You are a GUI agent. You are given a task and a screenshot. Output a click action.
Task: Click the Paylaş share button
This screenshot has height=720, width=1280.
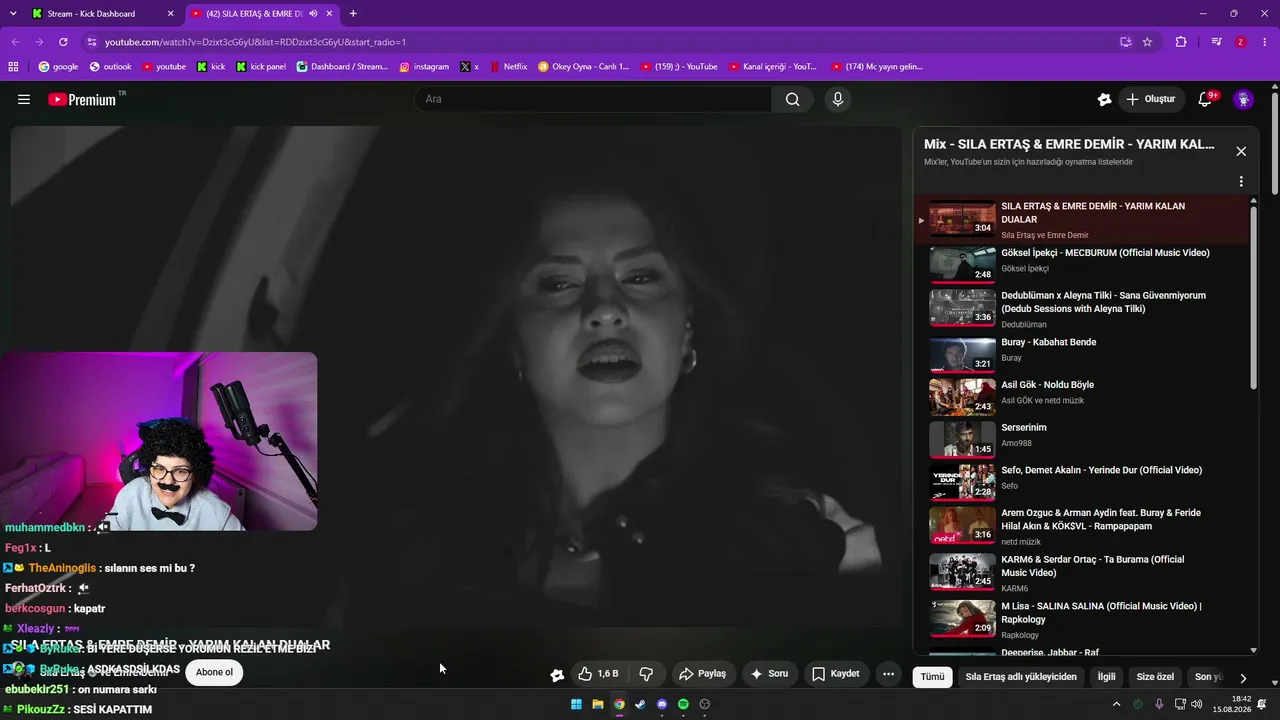(x=703, y=674)
